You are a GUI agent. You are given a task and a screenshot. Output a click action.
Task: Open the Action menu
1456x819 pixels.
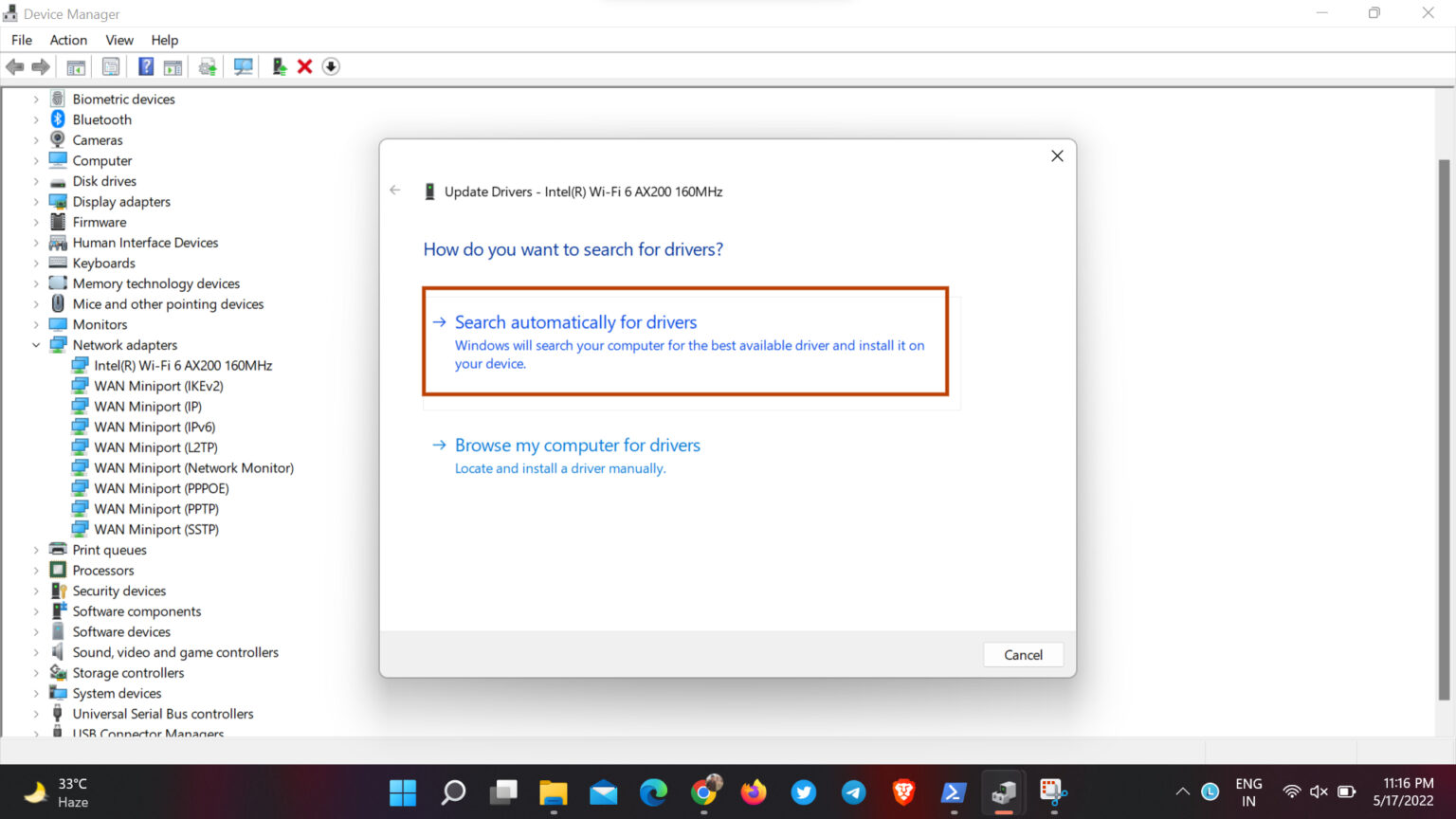67,40
